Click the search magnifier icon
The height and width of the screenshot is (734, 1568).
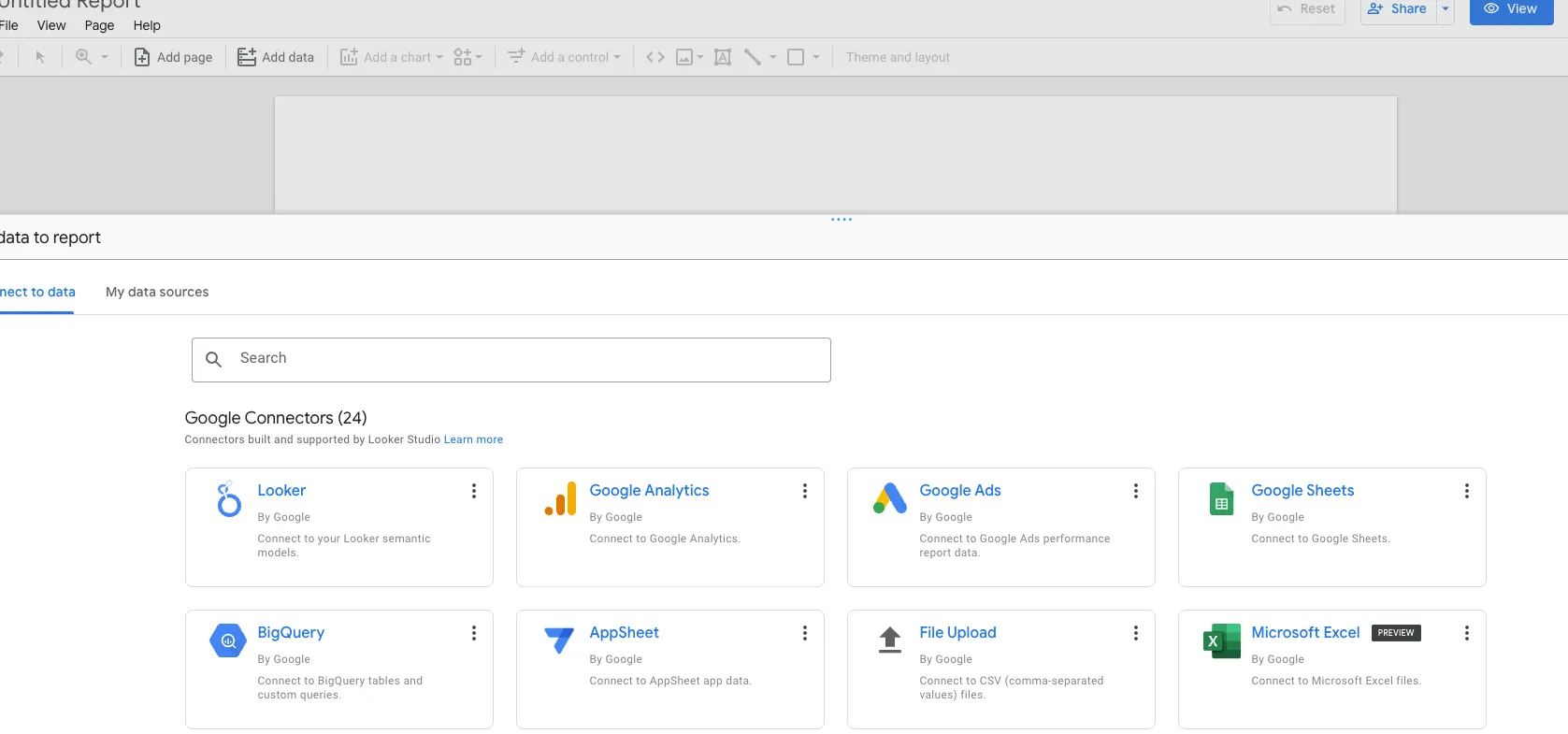click(x=213, y=359)
